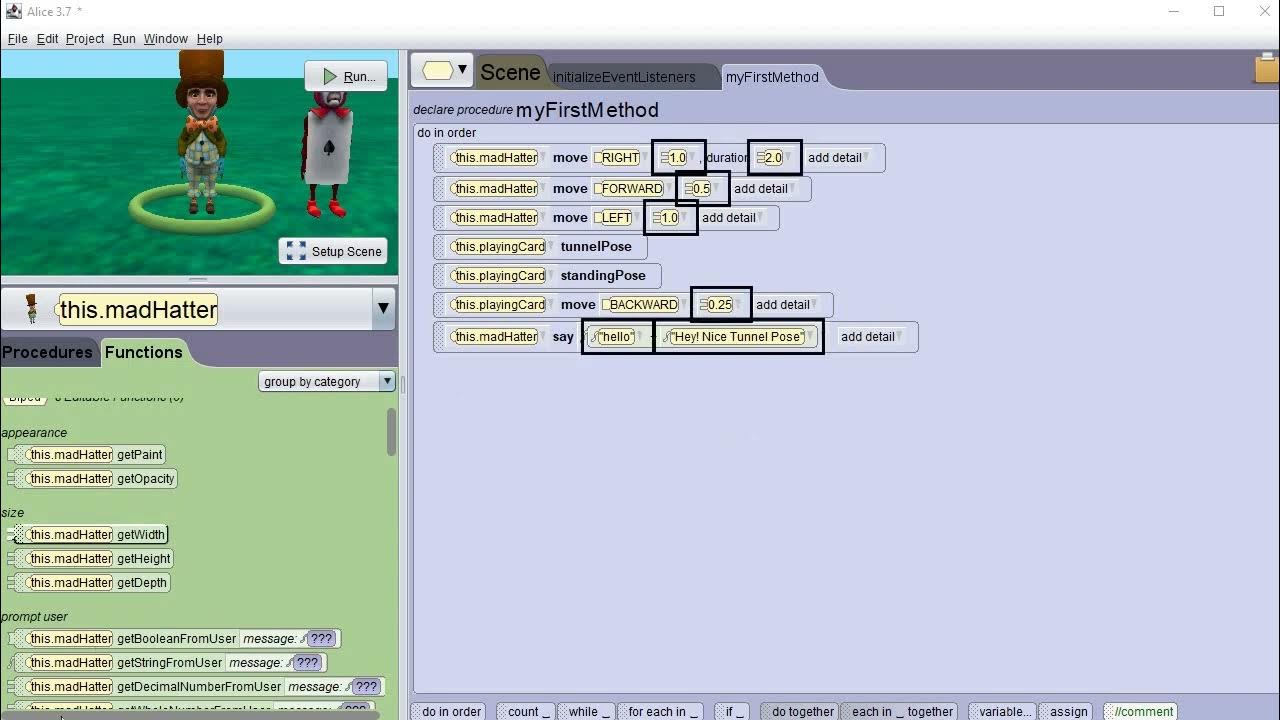The width and height of the screenshot is (1280, 720).
Task: Open the "hello" string dropdown
Action: tap(617, 336)
